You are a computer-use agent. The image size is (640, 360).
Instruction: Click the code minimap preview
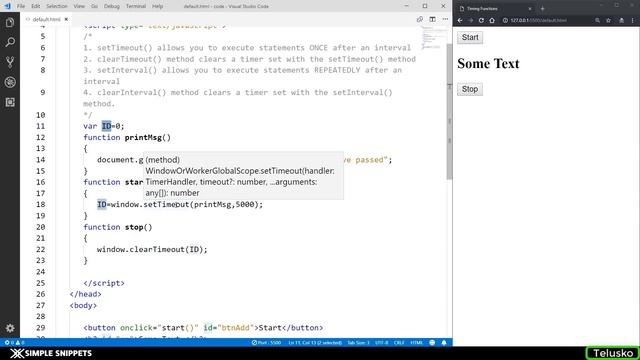(433, 38)
